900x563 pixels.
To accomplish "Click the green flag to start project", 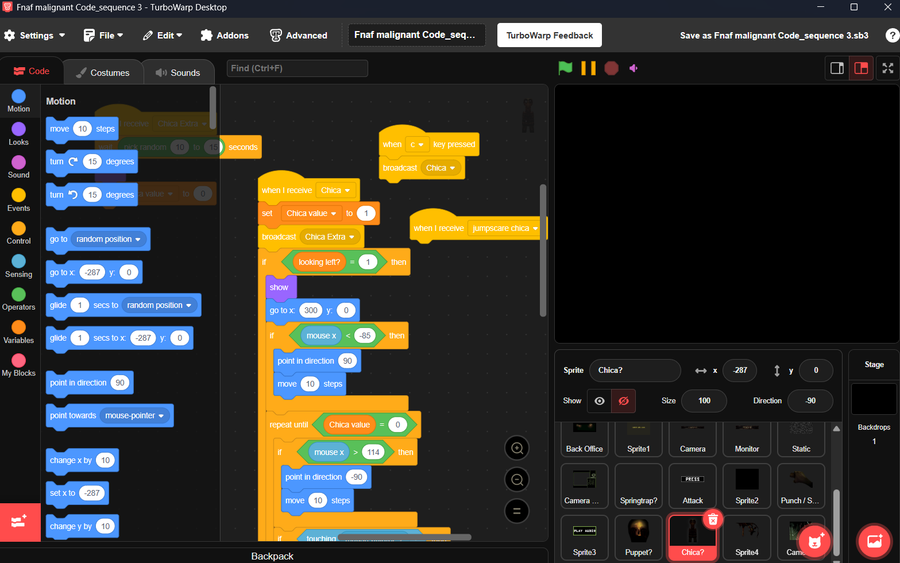I will pyautogui.click(x=565, y=68).
